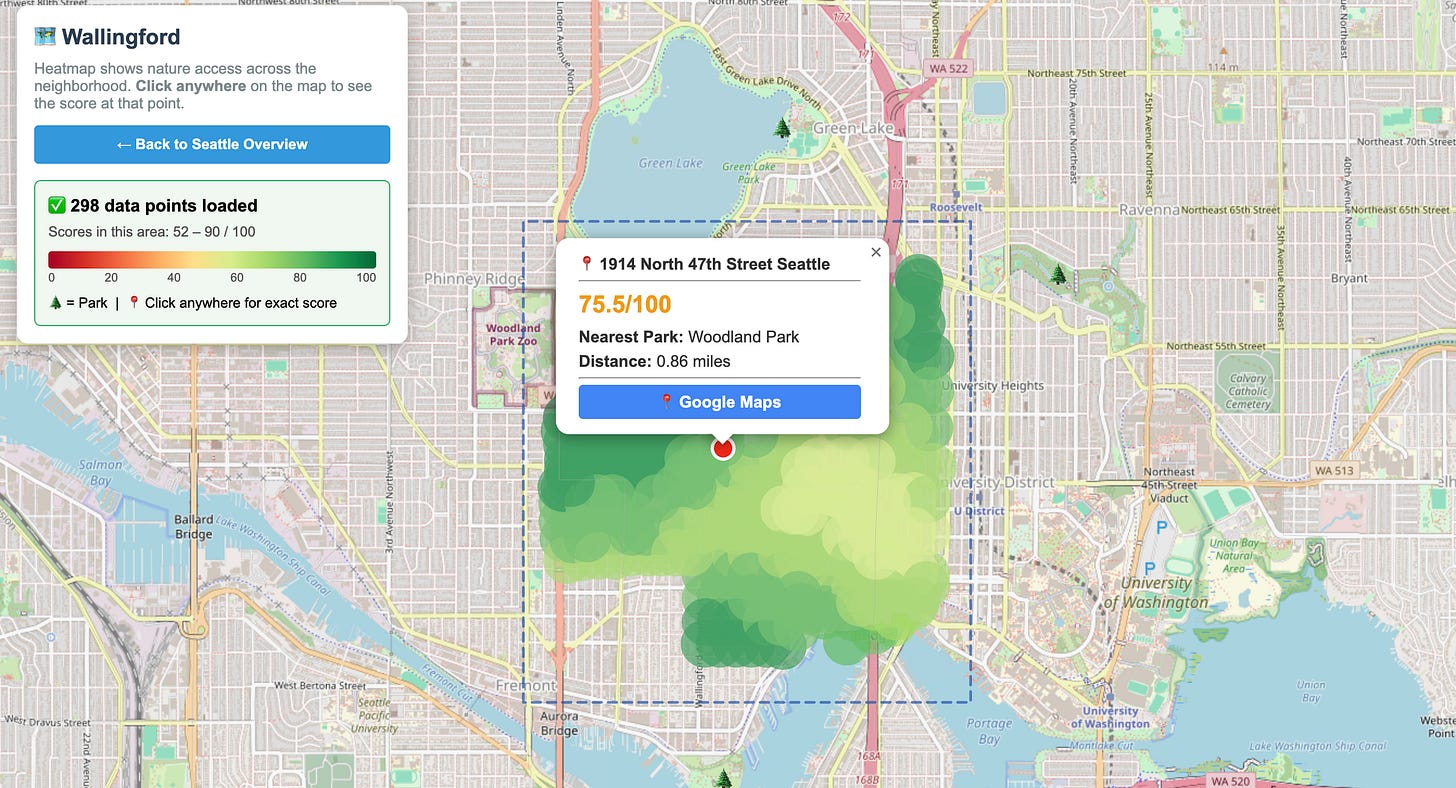This screenshot has width=1456, height=788.
Task: Click the '1914 North 47th Street Seattle' address
Action: click(714, 264)
